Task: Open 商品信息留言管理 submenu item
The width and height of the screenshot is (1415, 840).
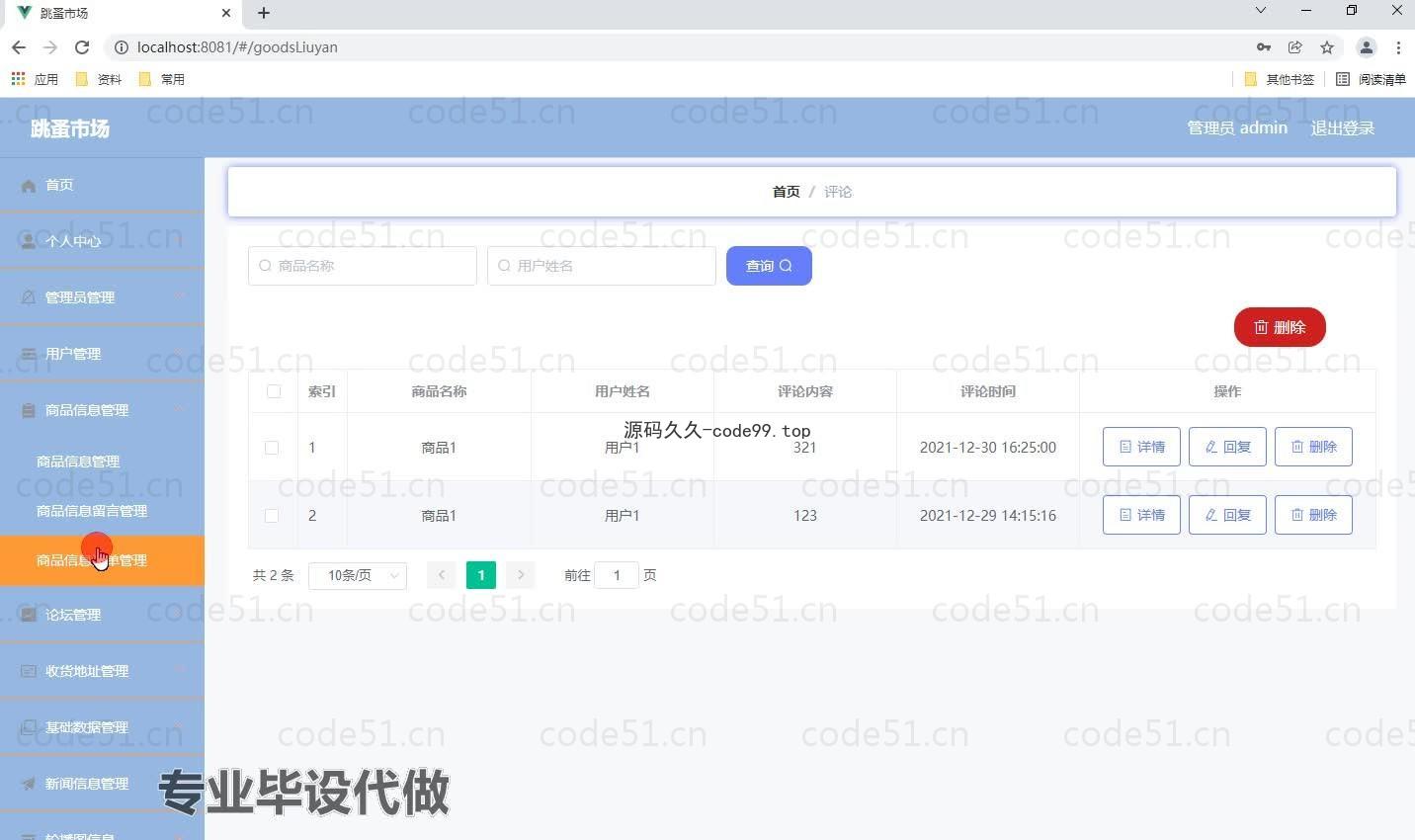Action: pyautogui.click(x=102, y=511)
